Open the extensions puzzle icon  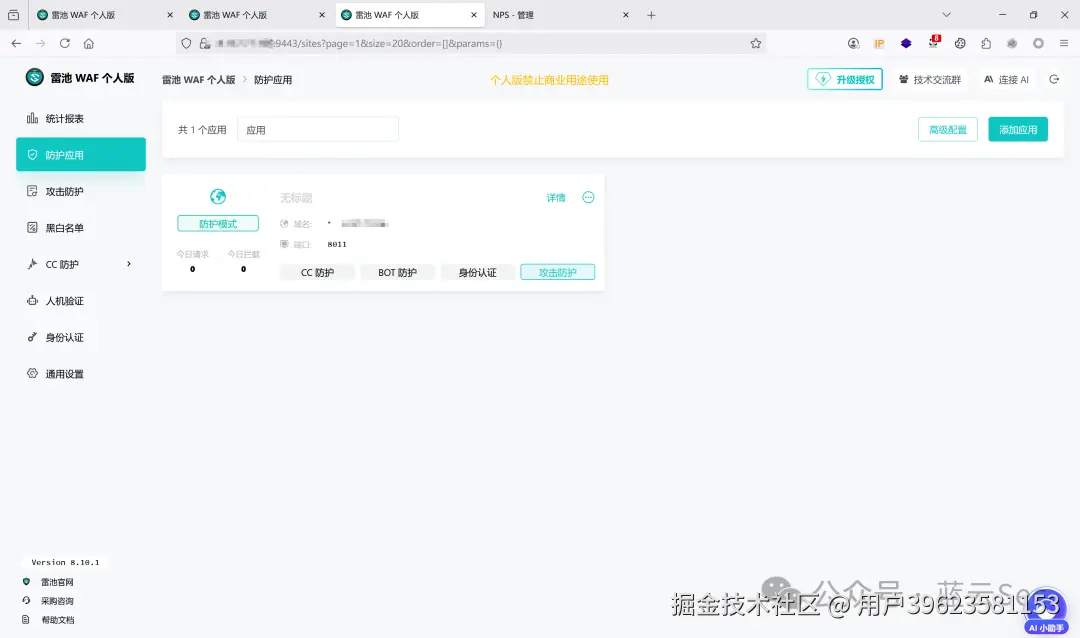(986, 43)
